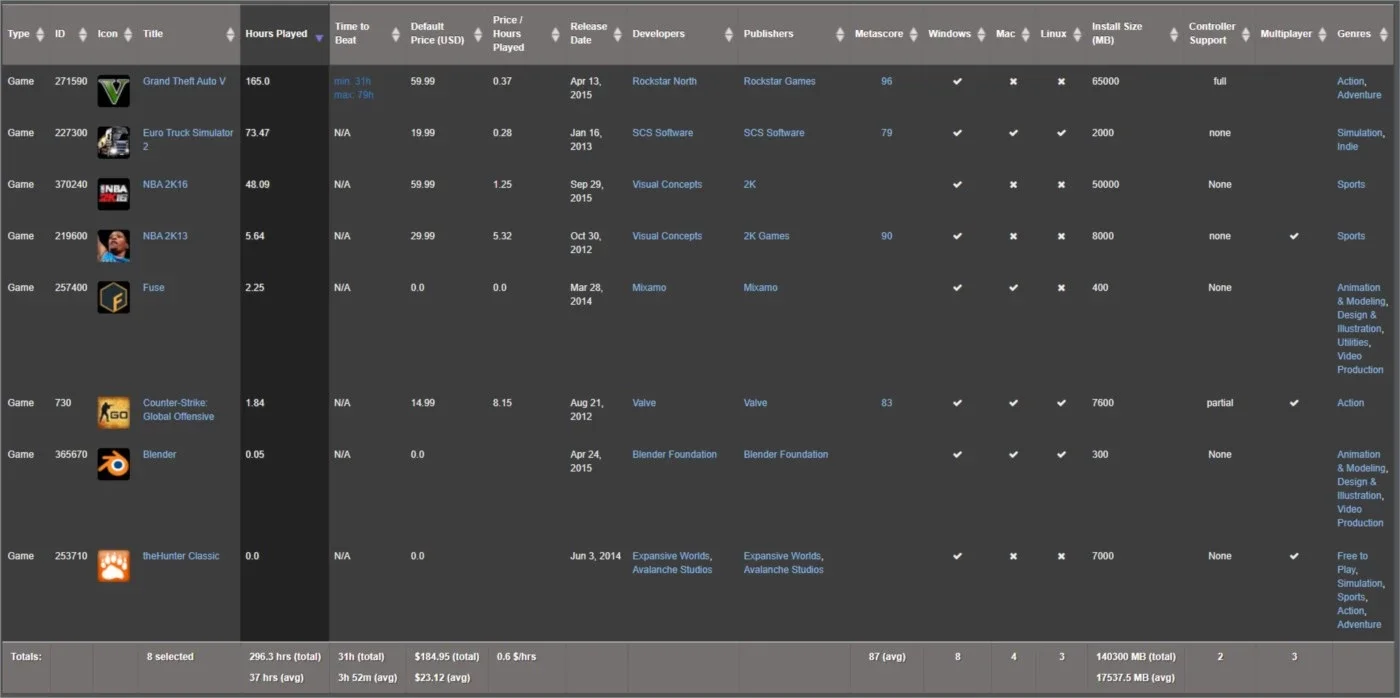Select the NBA 2K16 game icon
1400x698 pixels.
click(x=113, y=194)
